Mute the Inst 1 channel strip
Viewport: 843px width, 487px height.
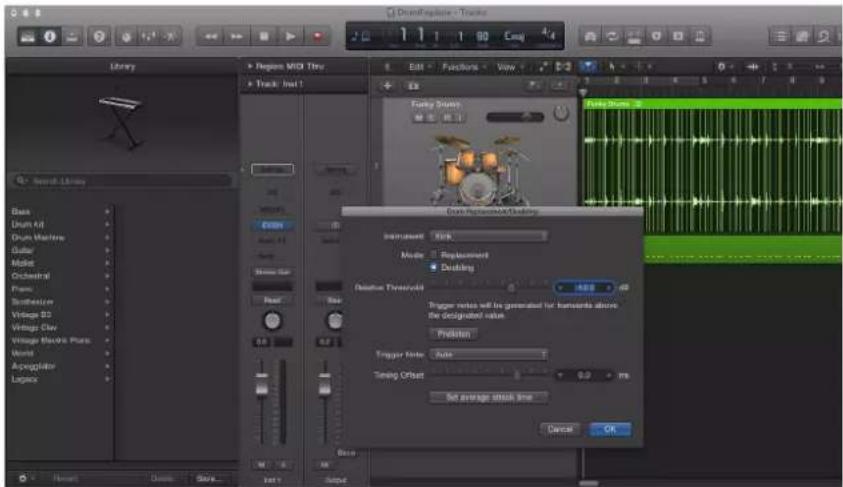tap(262, 464)
